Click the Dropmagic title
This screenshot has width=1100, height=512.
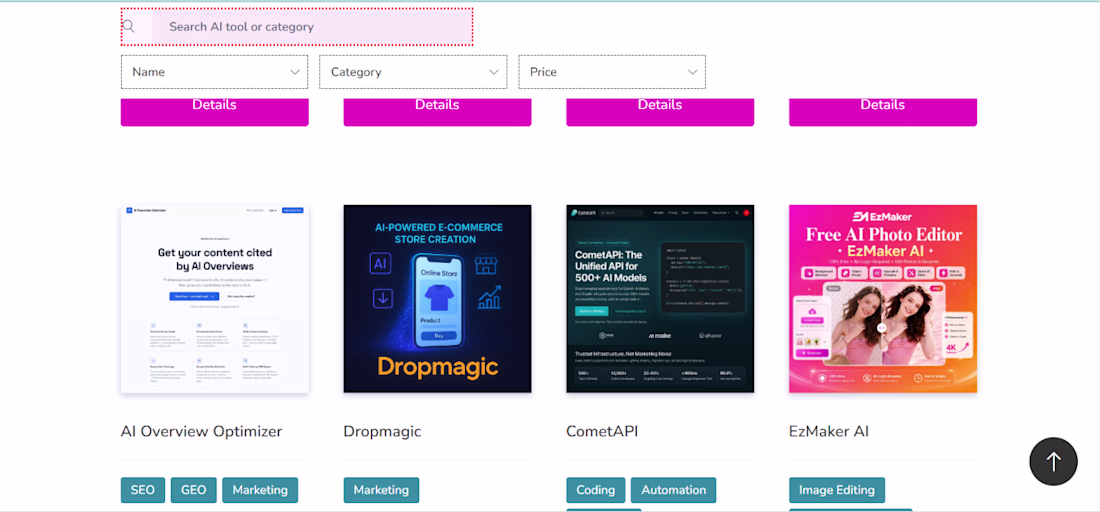tap(382, 431)
